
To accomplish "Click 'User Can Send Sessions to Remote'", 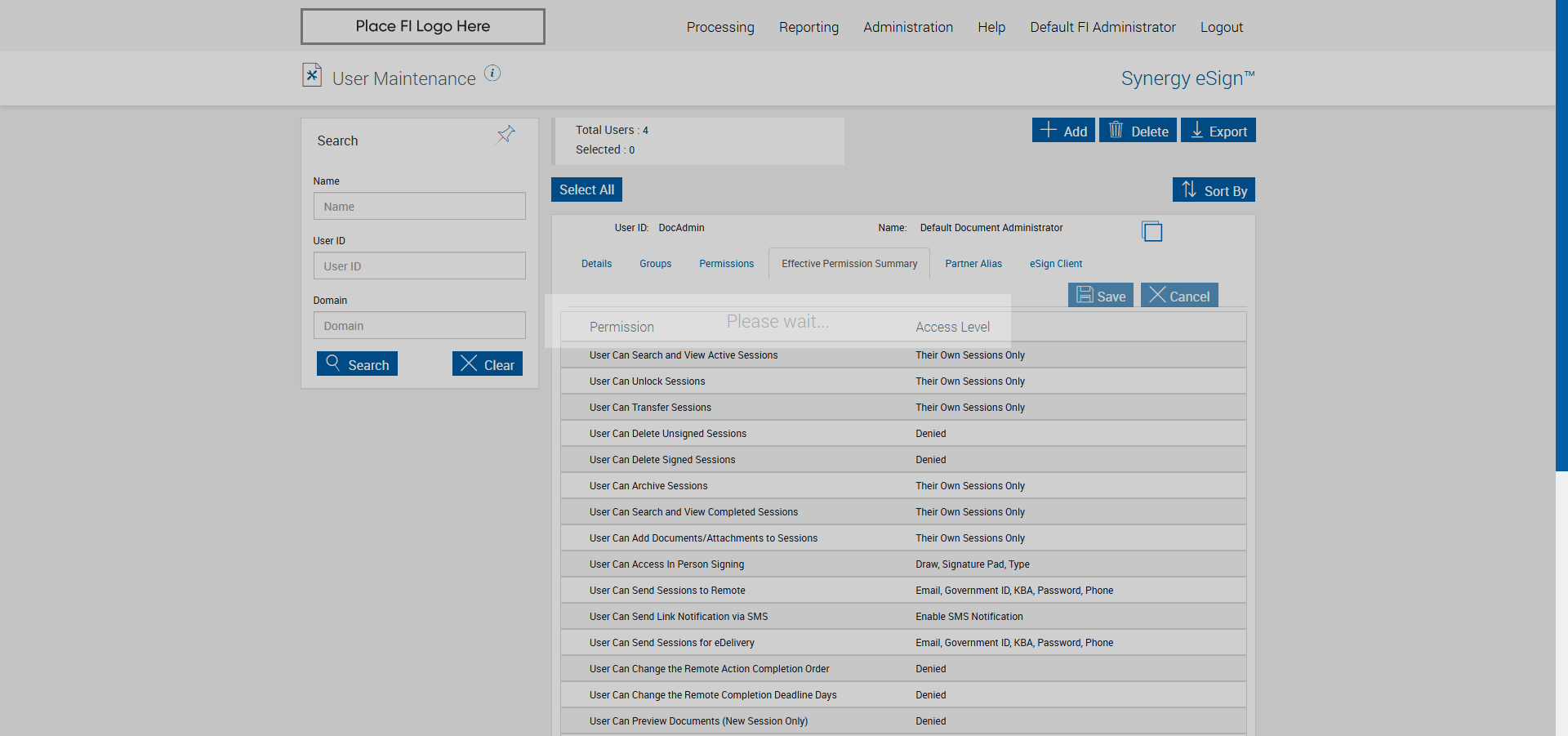I will coord(667,591).
